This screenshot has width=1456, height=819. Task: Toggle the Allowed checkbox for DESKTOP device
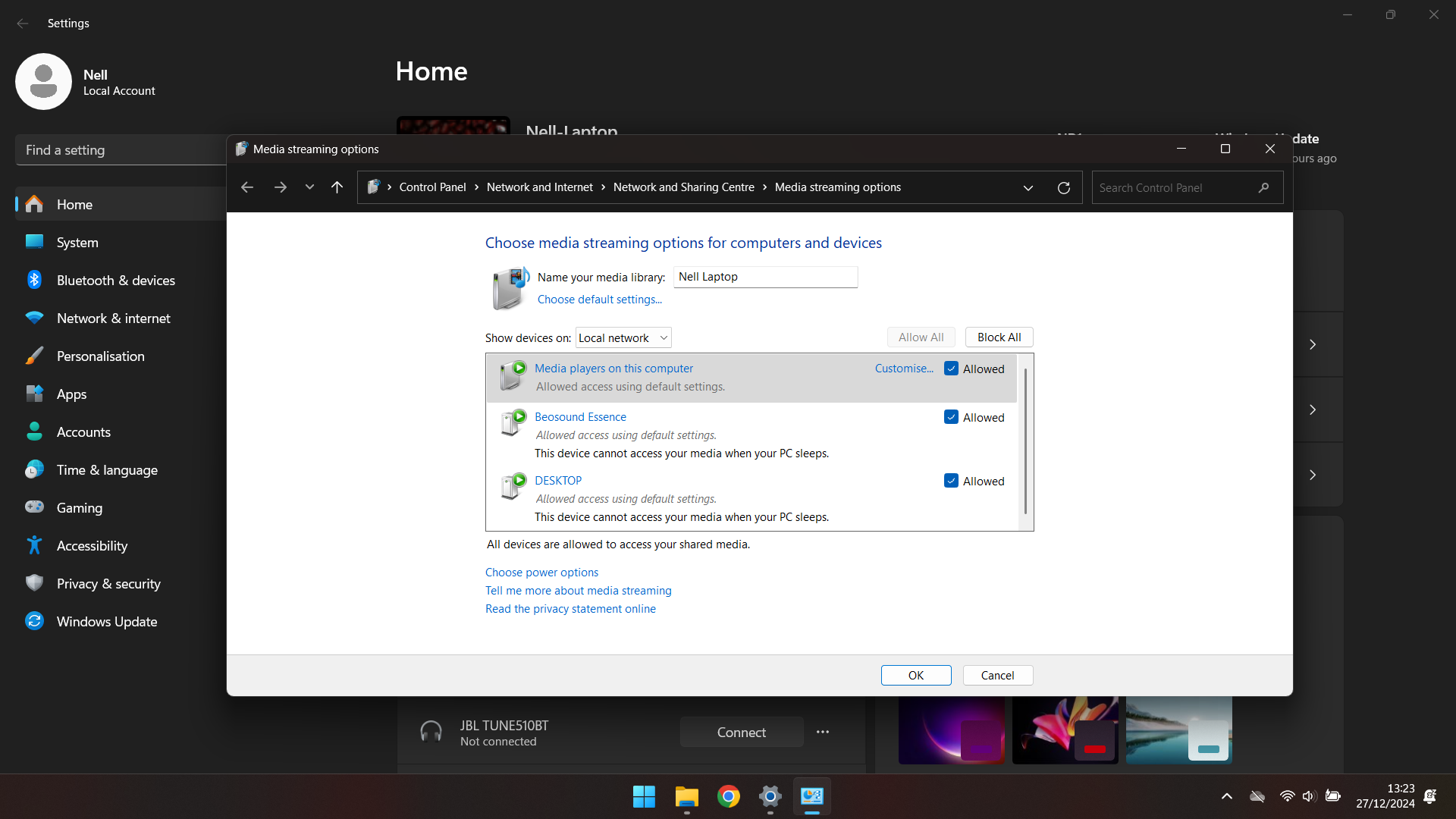coord(949,481)
